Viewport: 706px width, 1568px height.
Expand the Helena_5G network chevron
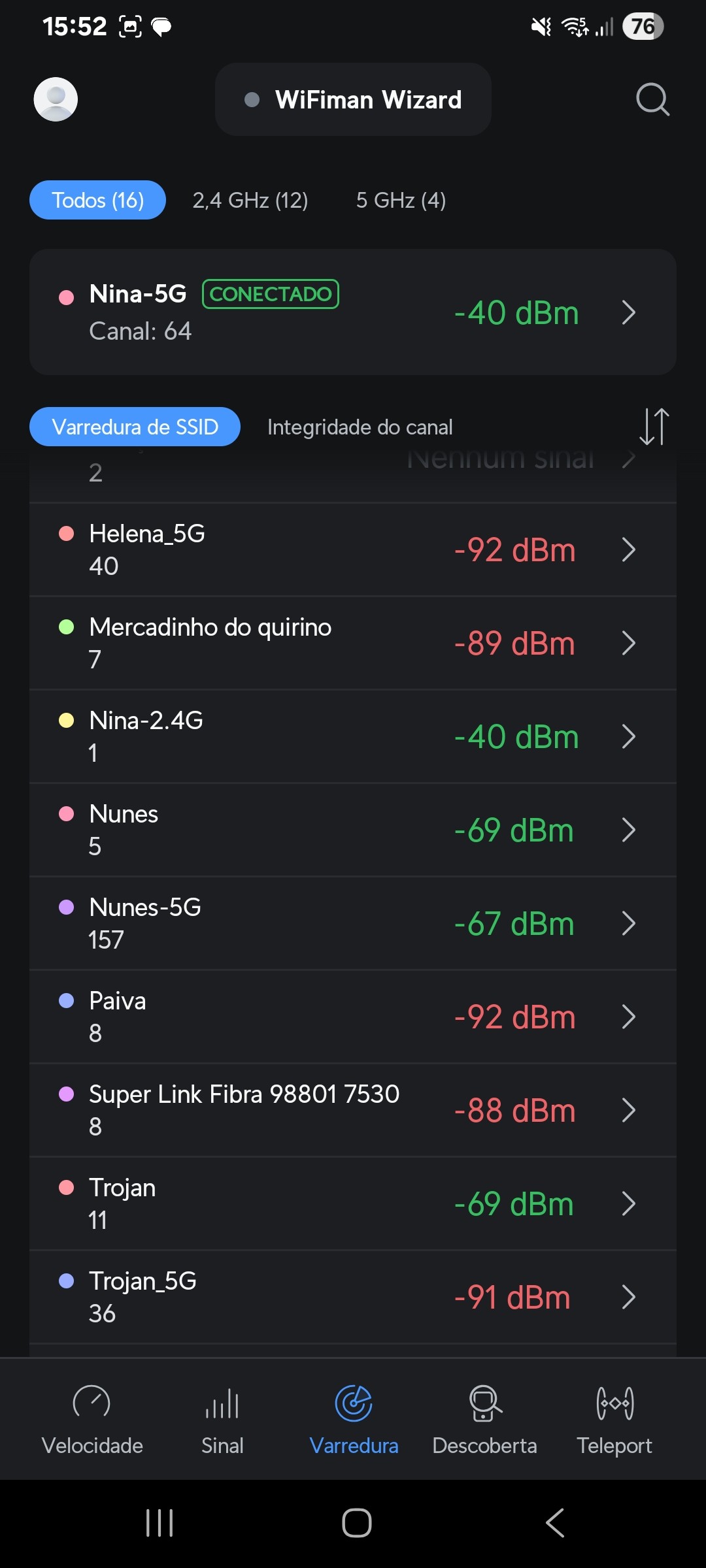point(628,549)
